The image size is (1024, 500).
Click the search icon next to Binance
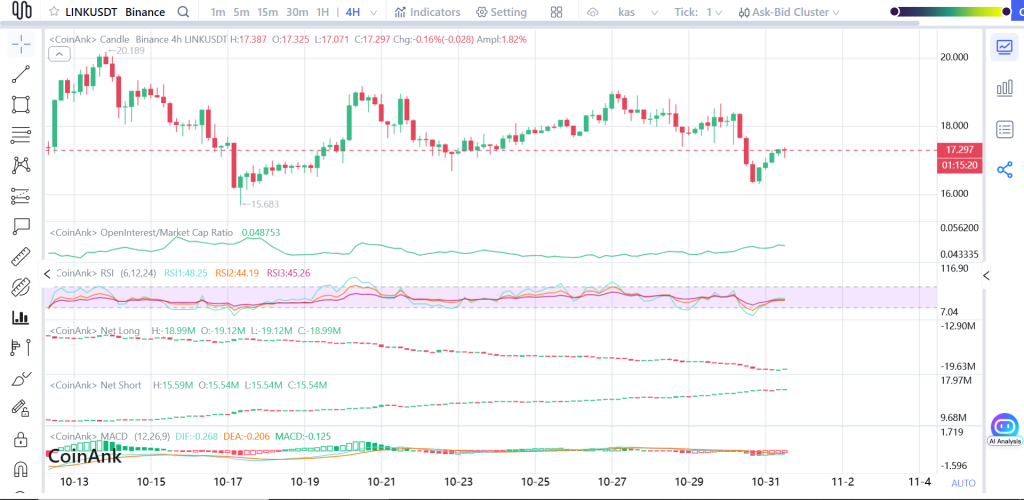coord(182,12)
